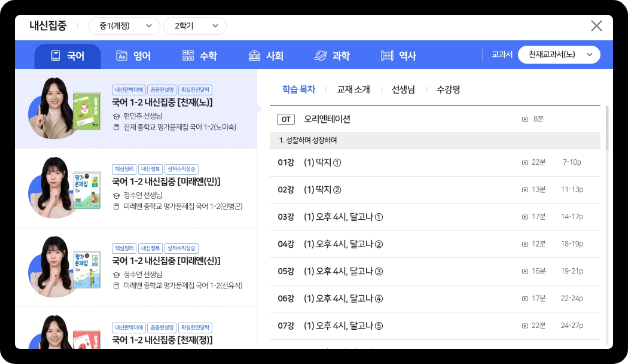
Task: Click the video icon in the 04강 row
Action: coord(525,244)
